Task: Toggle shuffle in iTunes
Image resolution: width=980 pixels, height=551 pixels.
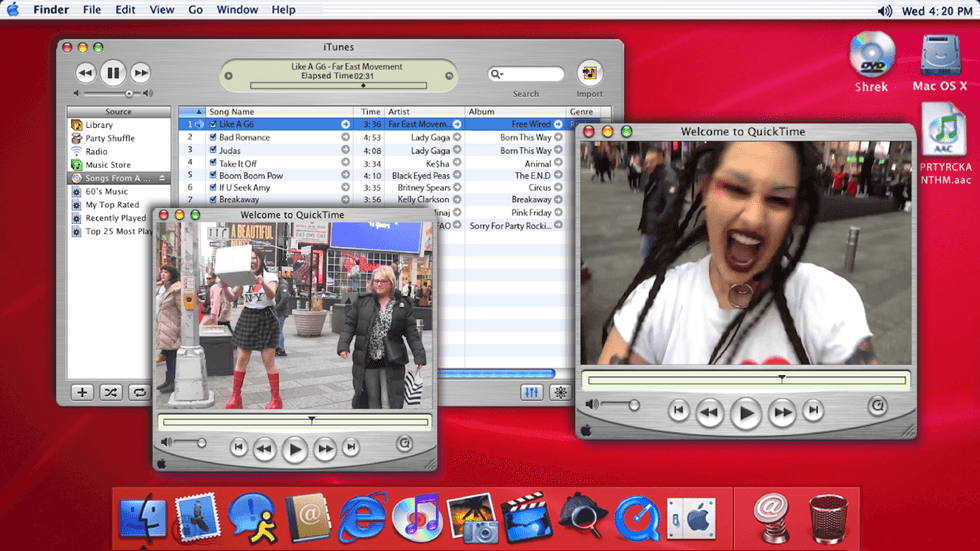Action: 111,393
